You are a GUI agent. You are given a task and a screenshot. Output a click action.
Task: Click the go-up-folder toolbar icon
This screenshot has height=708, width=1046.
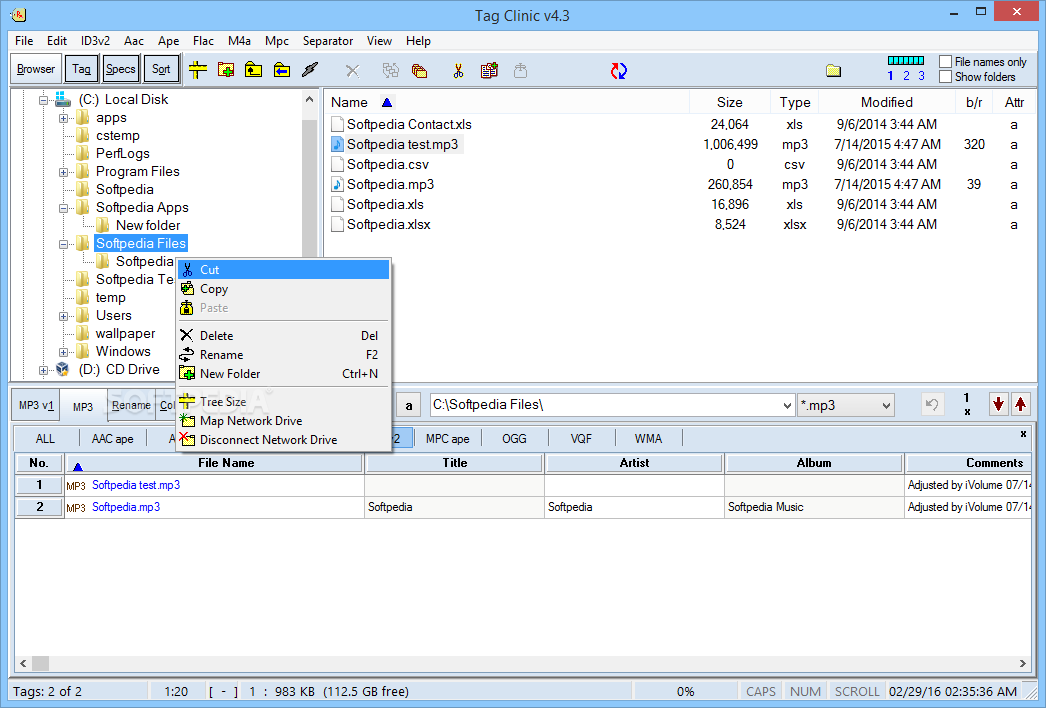[x=253, y=70]
